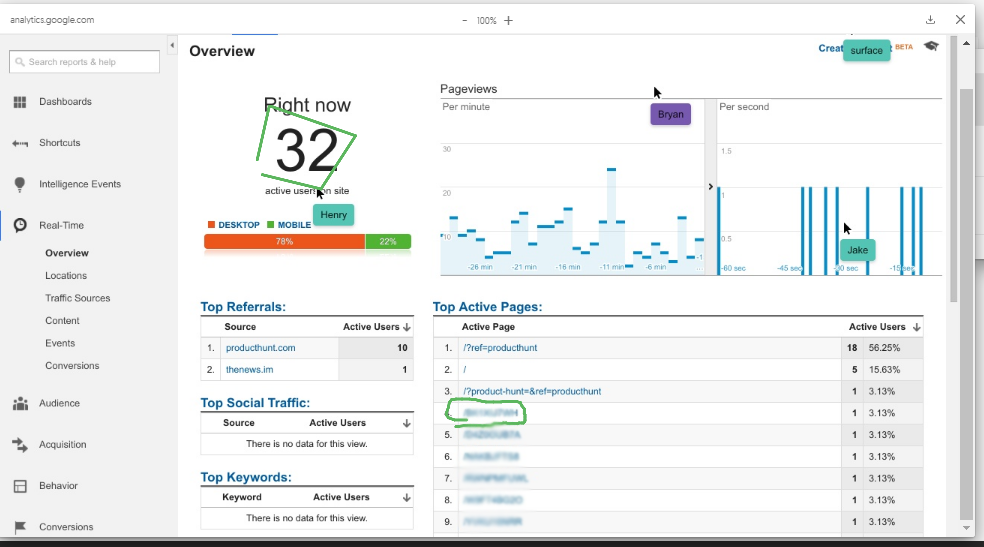Open the Locations report

tap(66, 276)
